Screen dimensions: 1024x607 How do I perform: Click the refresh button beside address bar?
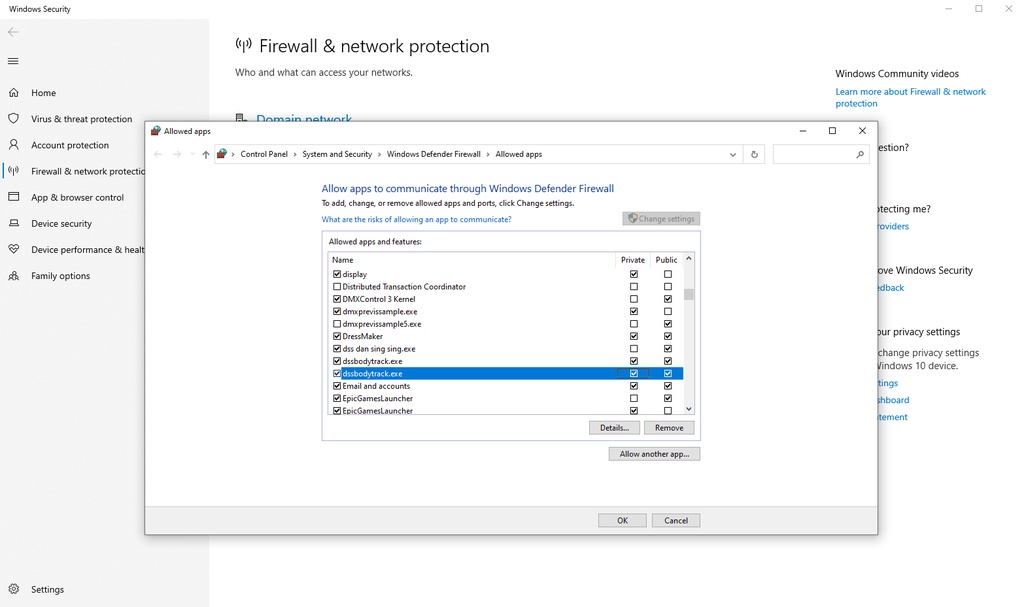[x=755, y=154]
